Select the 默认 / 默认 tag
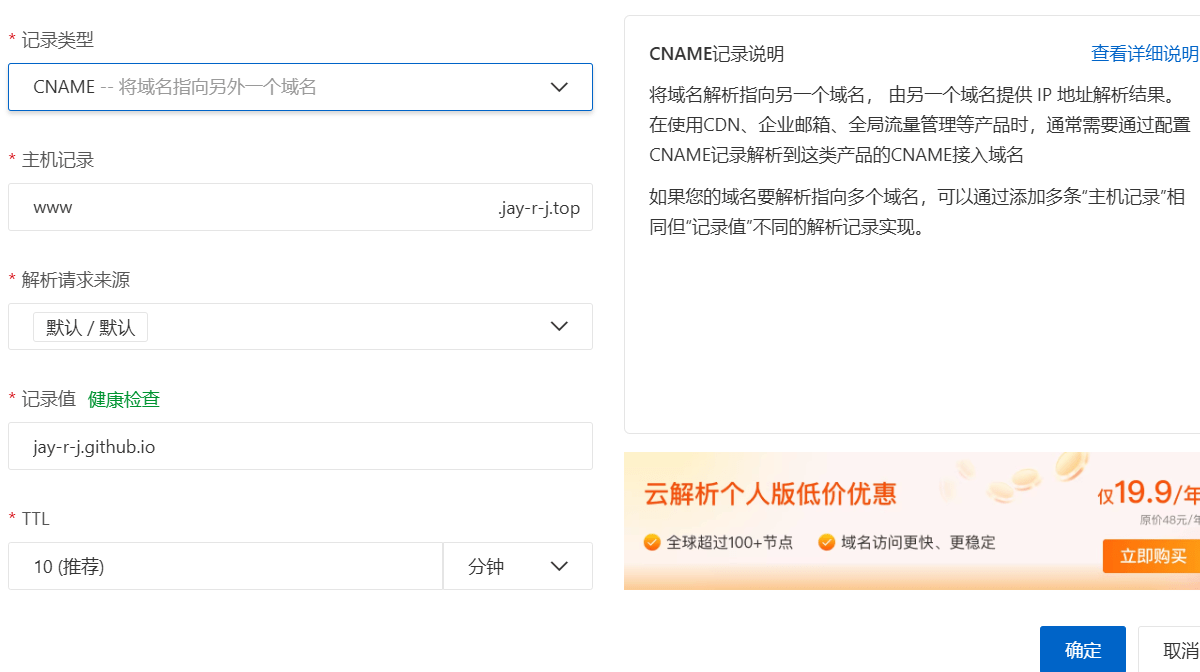The image size is (1200, 672). point(90,327)
